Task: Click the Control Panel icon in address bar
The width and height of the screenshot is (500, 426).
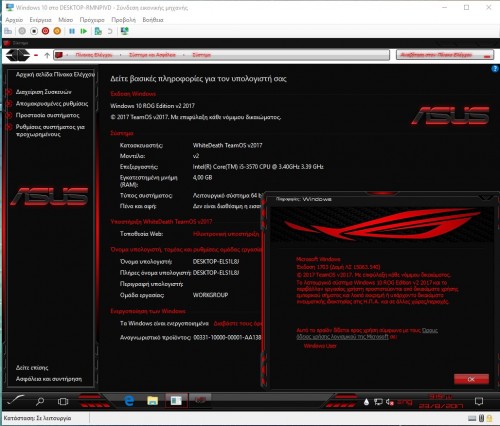Action: pyautogui.click(x=59, y=55)
